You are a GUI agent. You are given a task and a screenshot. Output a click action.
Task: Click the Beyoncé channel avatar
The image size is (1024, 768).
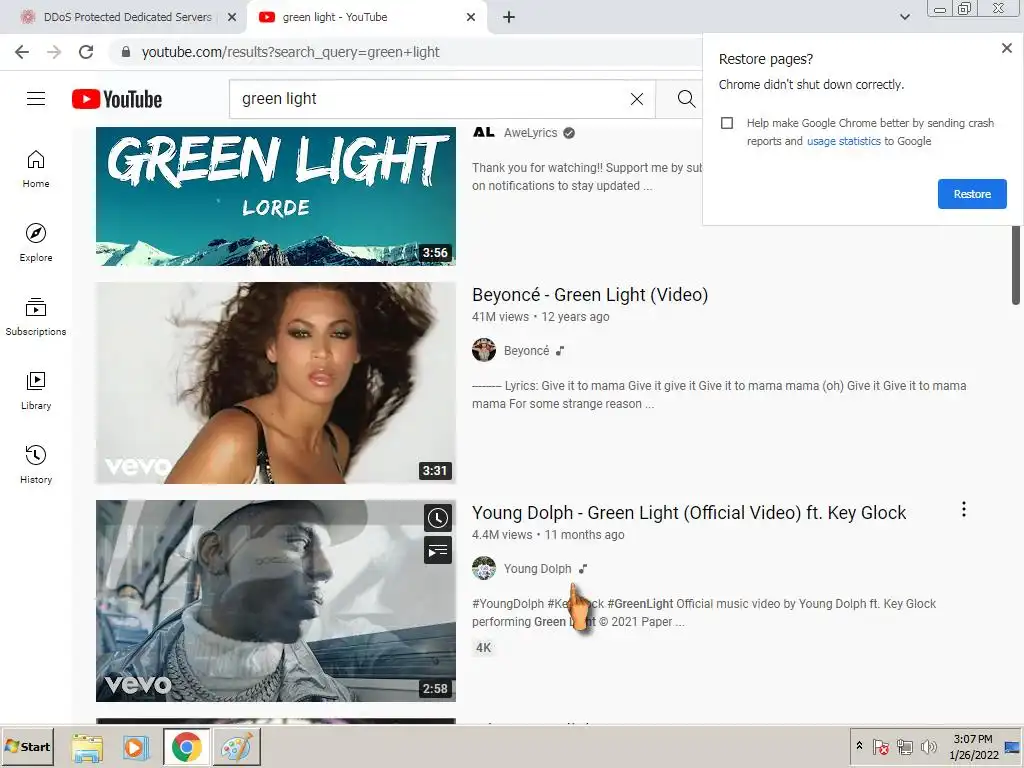pyautogui.click(x=484, y=350)
